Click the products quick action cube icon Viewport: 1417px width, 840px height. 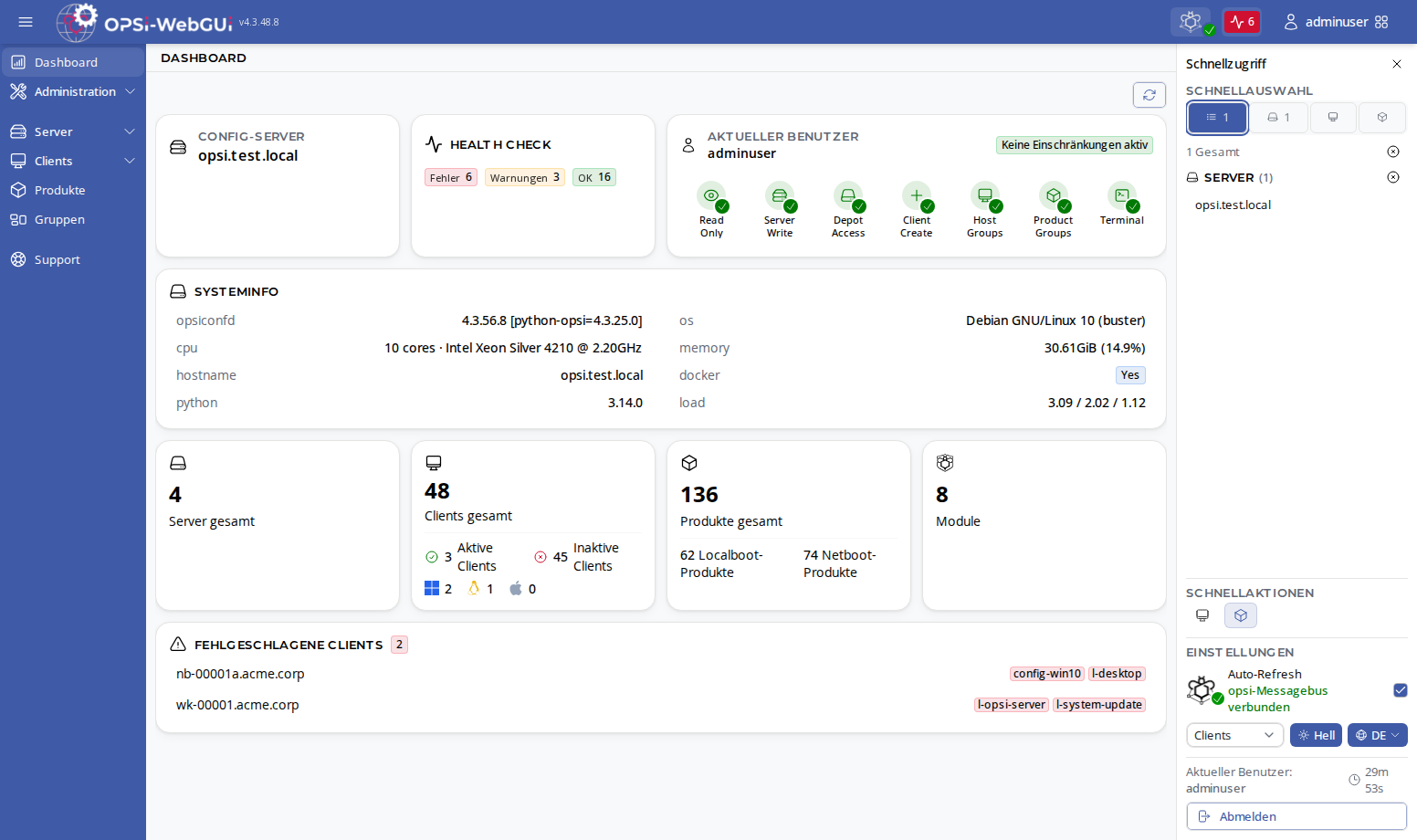[x=1241, y=615]
